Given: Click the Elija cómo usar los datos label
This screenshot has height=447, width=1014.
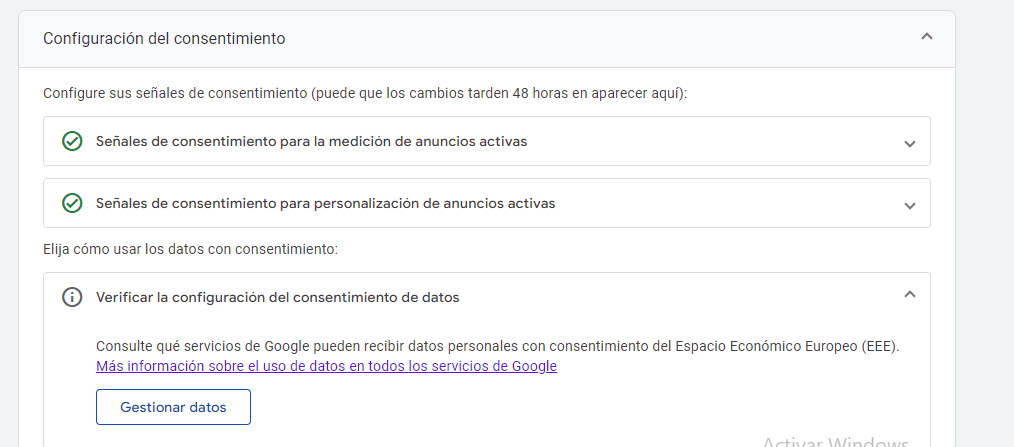Looking at the screenshot, I should tap(191, 249).
